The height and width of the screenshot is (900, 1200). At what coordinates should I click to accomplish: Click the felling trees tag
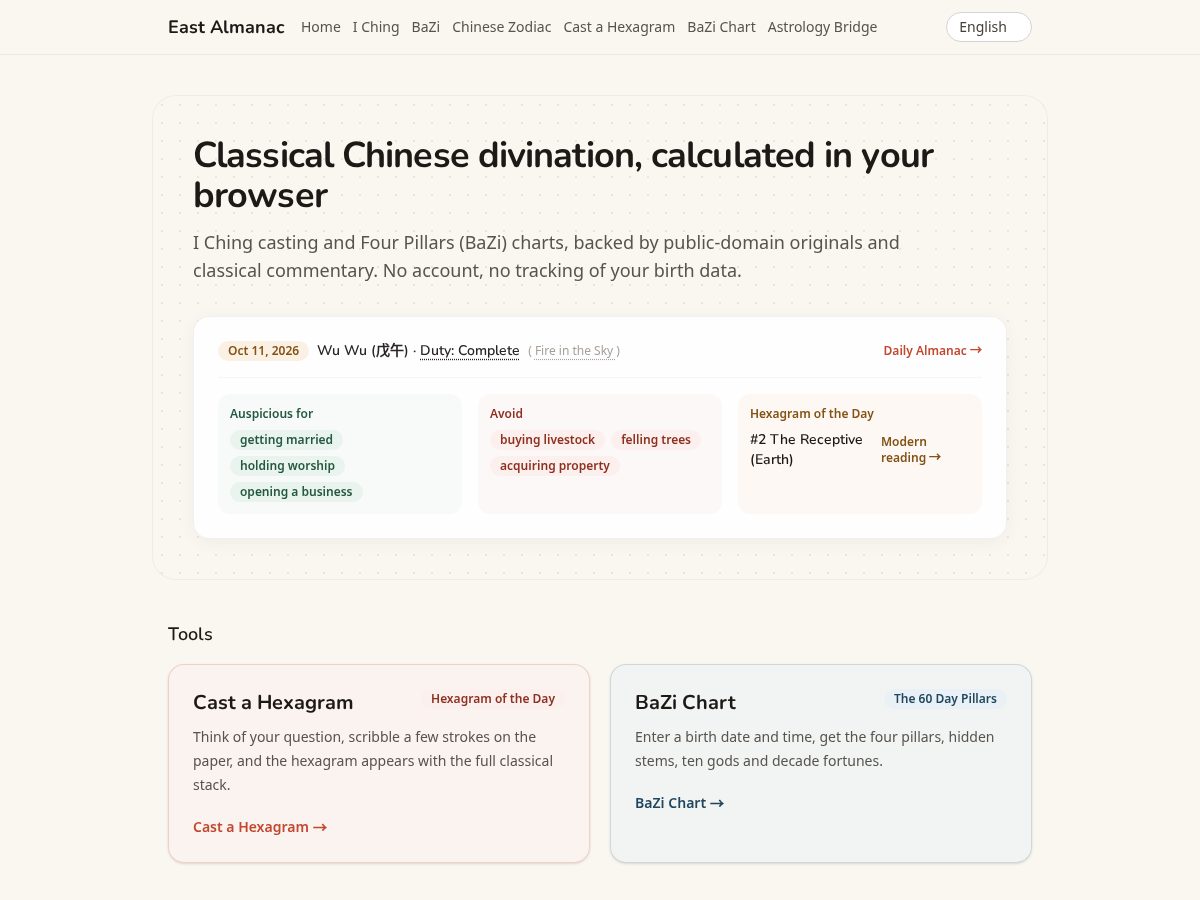[656, 440]
